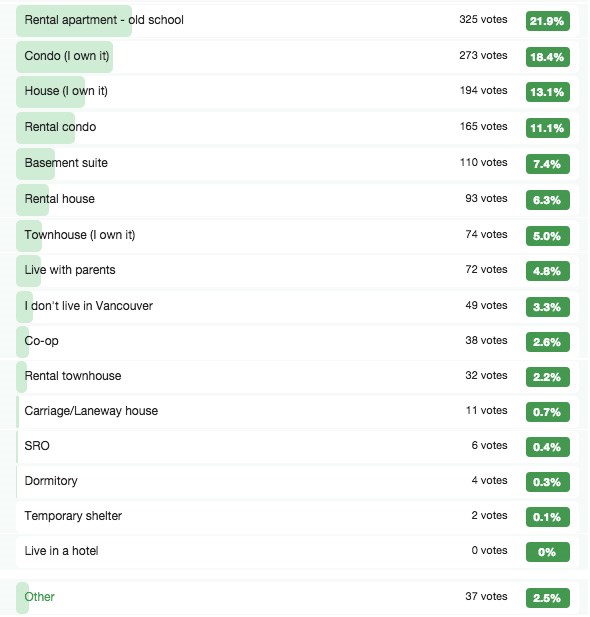
Task: Click the 0.7% badge for Carriage/Laneway house
Action: pos(547,412)
